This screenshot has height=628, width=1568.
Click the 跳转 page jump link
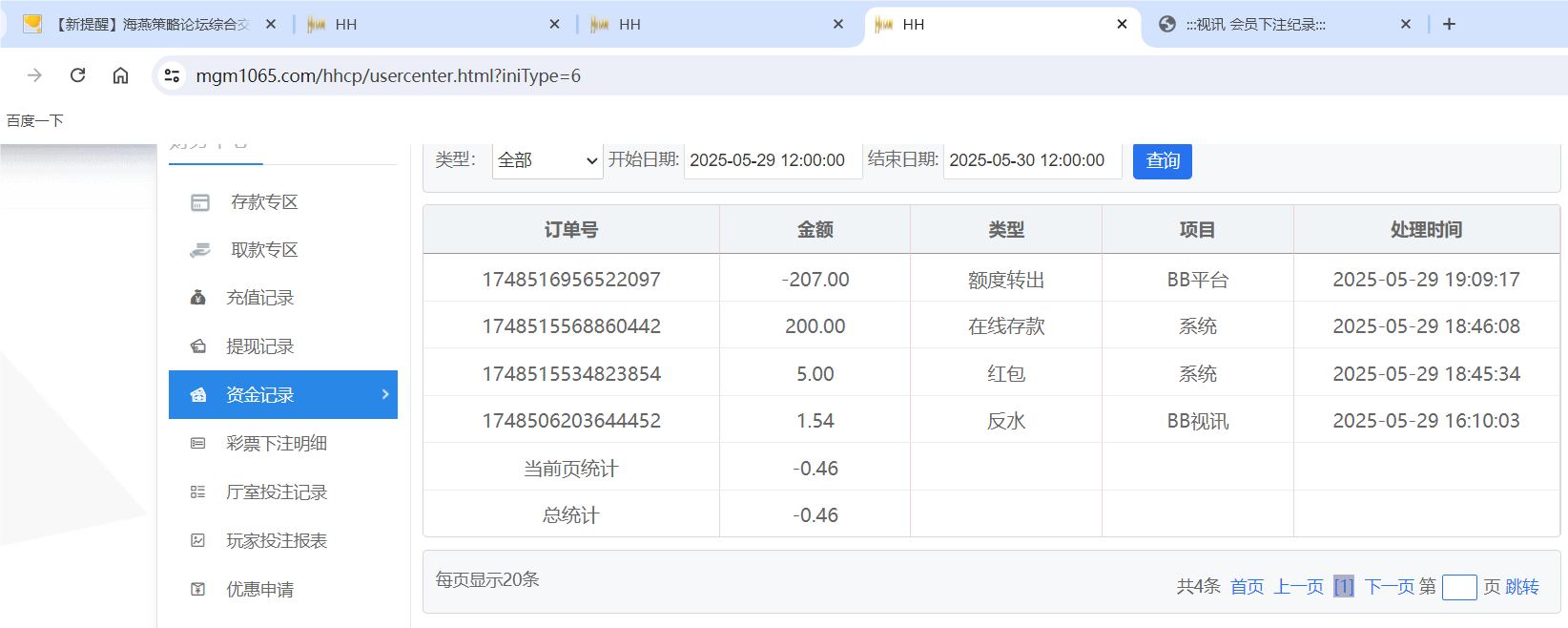(x=1522, y=587)
